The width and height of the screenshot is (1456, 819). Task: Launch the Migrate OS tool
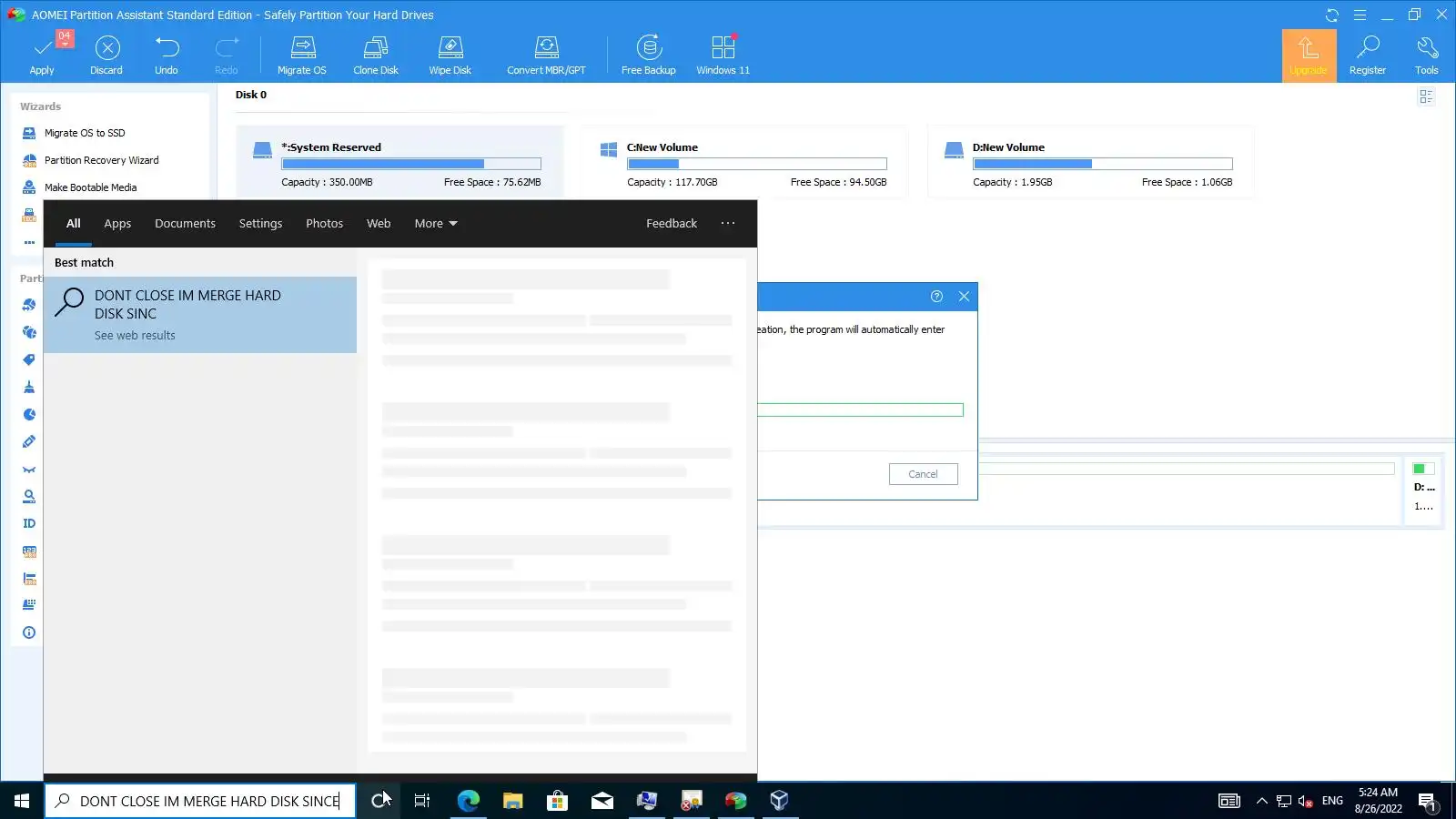click(302, 56)
